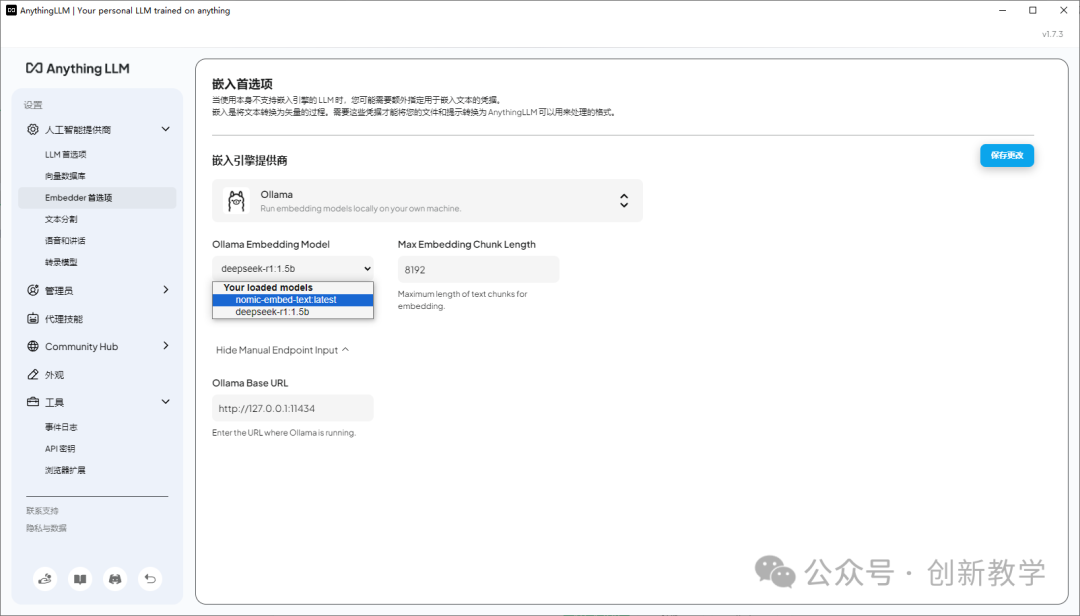
Task: Open the Ollama provider selector
Action: click(427, 201)
